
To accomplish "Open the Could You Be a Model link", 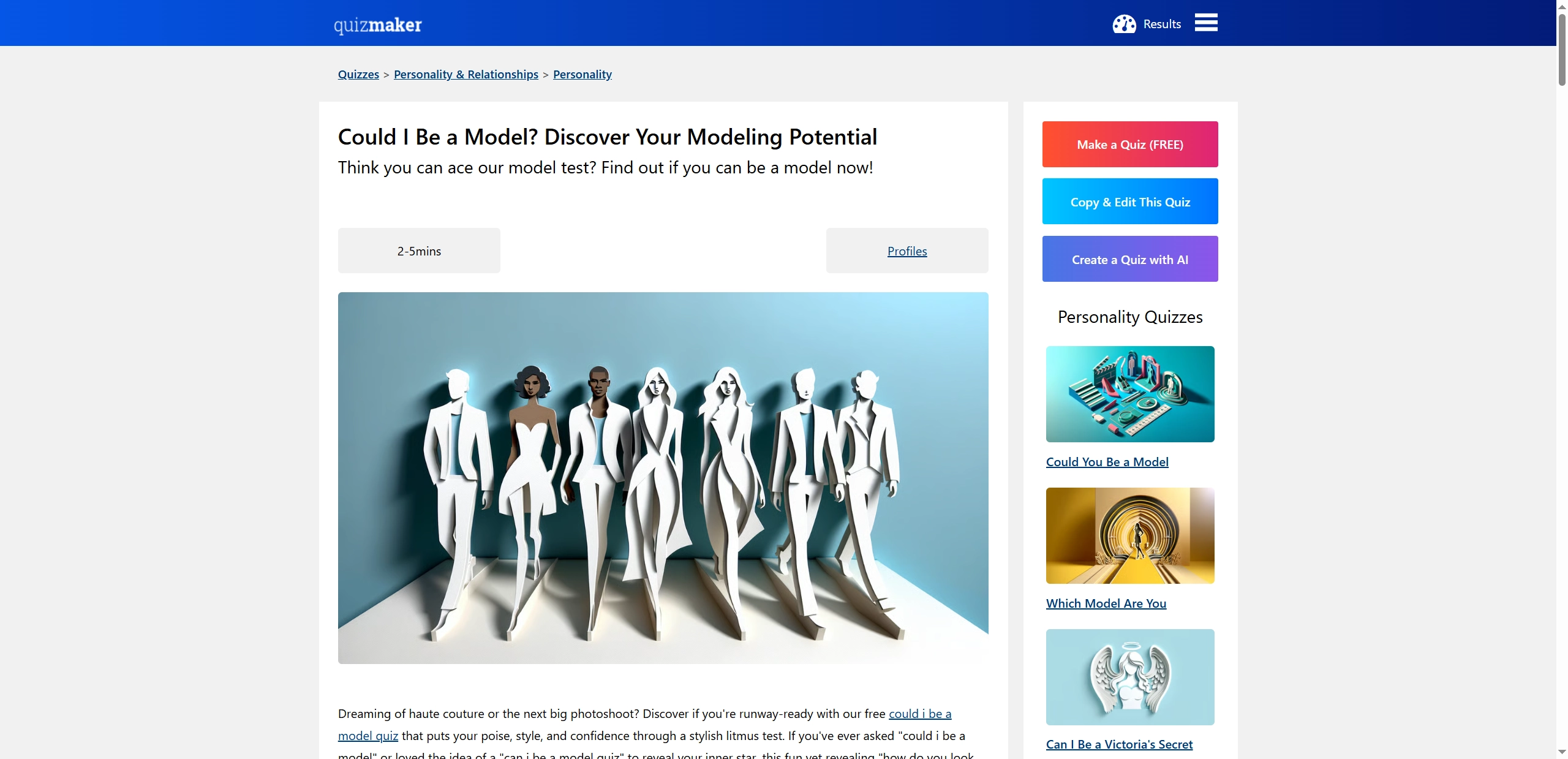I will 1106,462.
